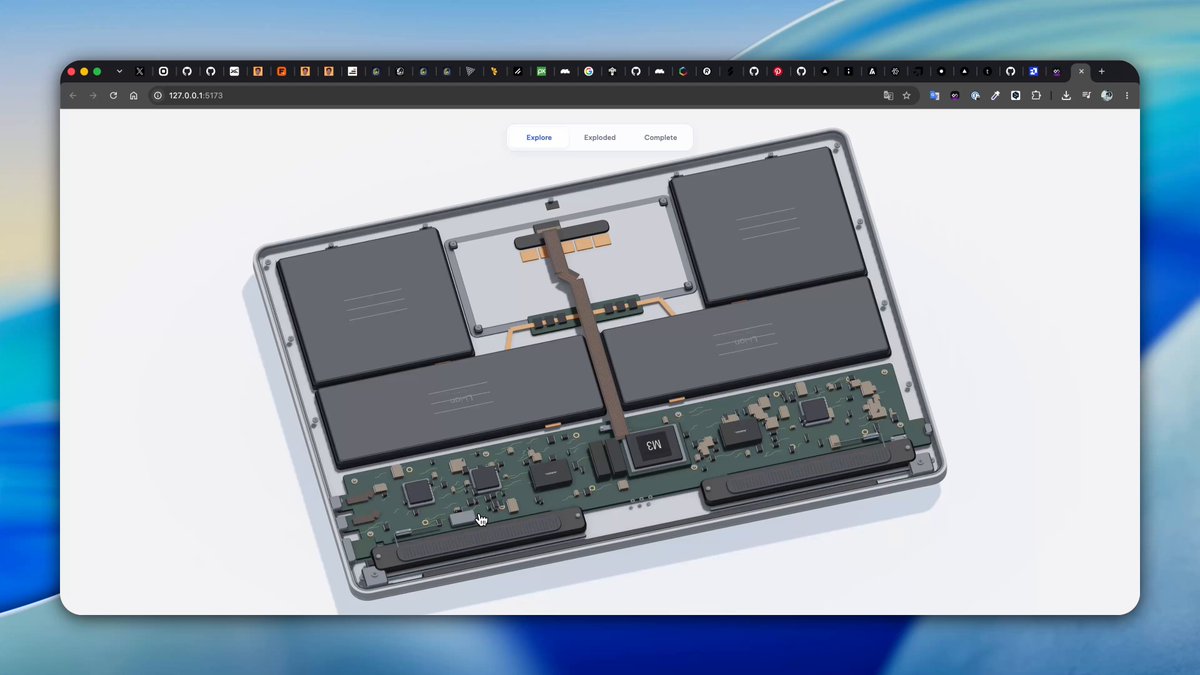Open the media controls playlist icon
This screenshot has height=675, width=1200.
pos(1086,95)
